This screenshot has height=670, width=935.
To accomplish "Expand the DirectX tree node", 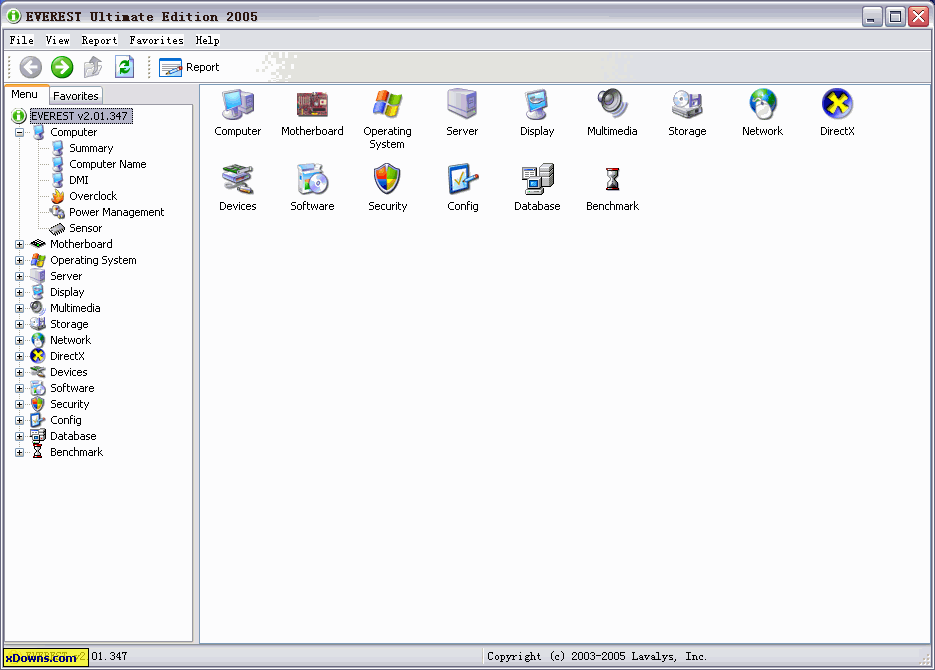I will (x=20, y=356).
